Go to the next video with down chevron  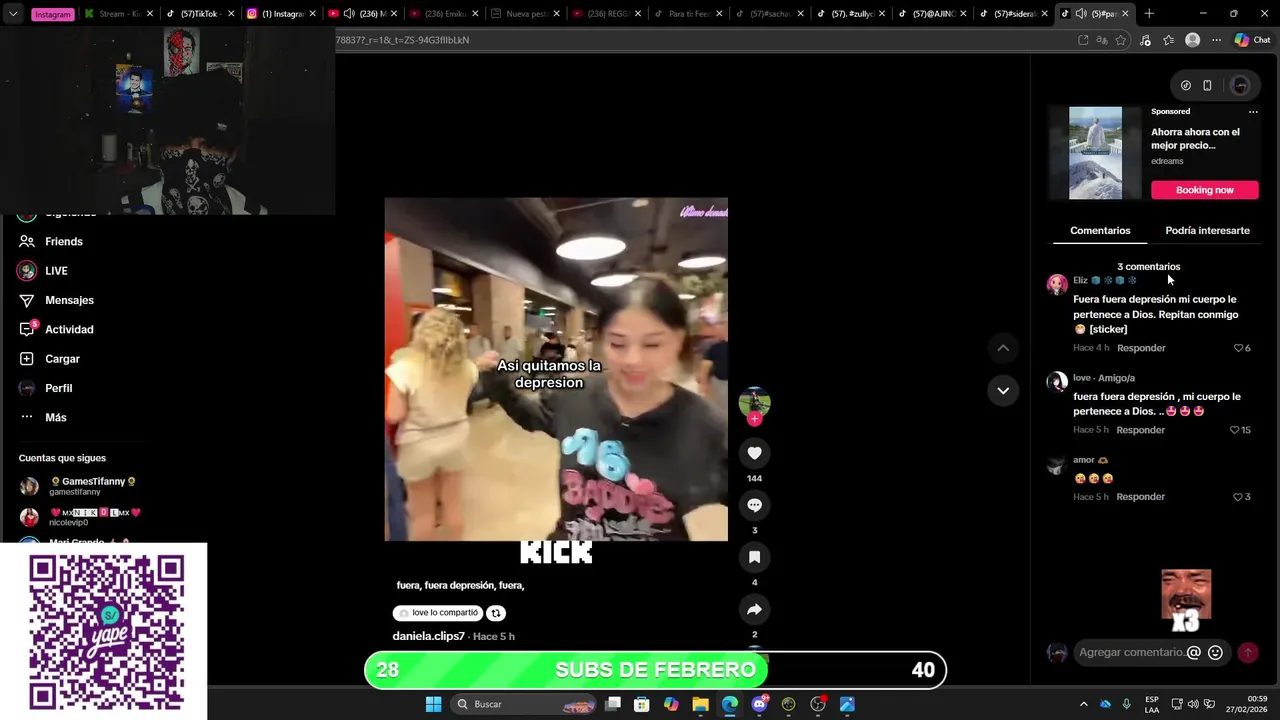(x=1003, y=390)
